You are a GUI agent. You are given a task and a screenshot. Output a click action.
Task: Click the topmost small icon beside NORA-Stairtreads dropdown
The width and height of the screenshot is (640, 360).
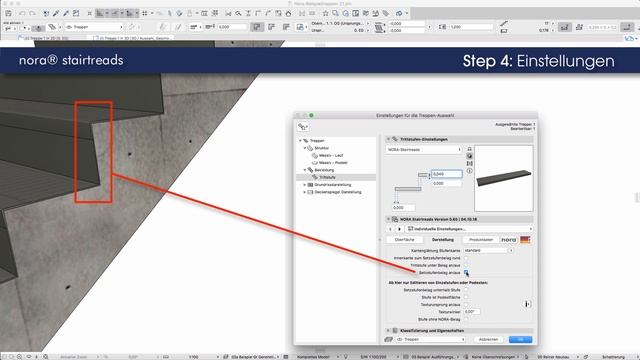(x=469, y=149)
